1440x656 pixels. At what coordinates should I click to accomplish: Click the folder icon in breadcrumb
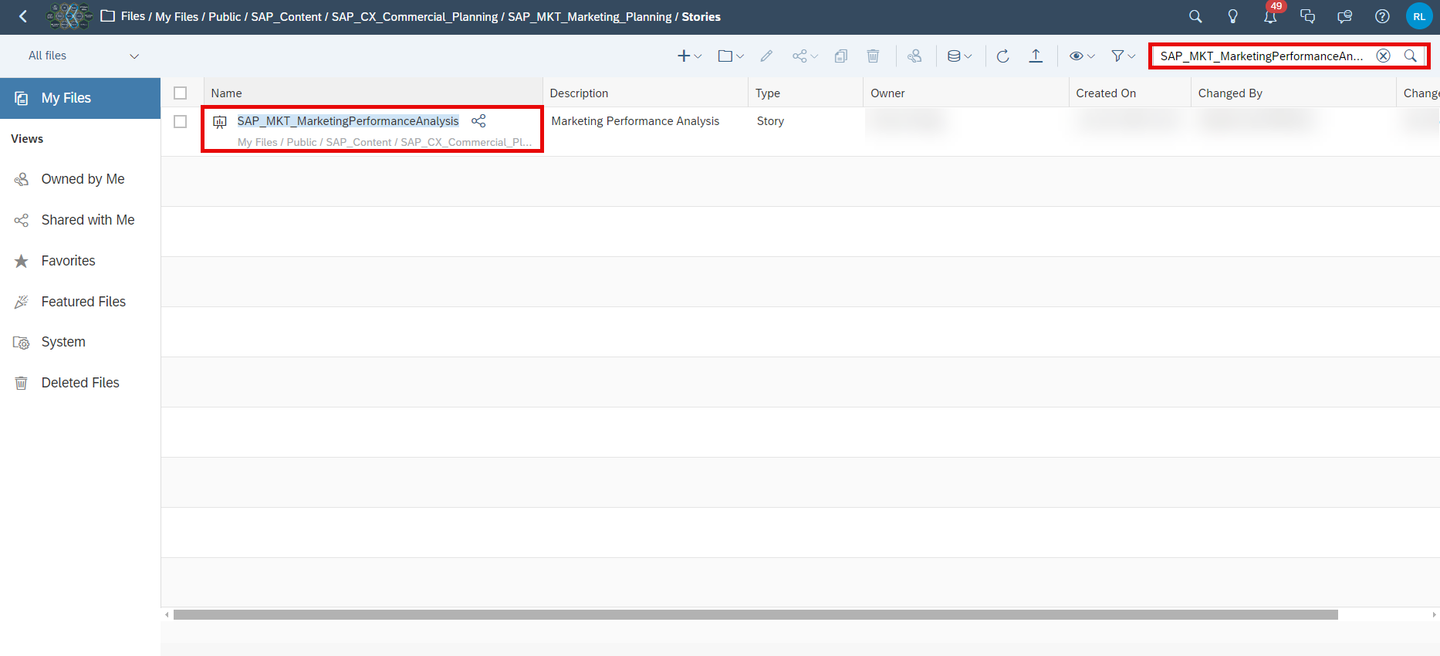pos(107,17)
